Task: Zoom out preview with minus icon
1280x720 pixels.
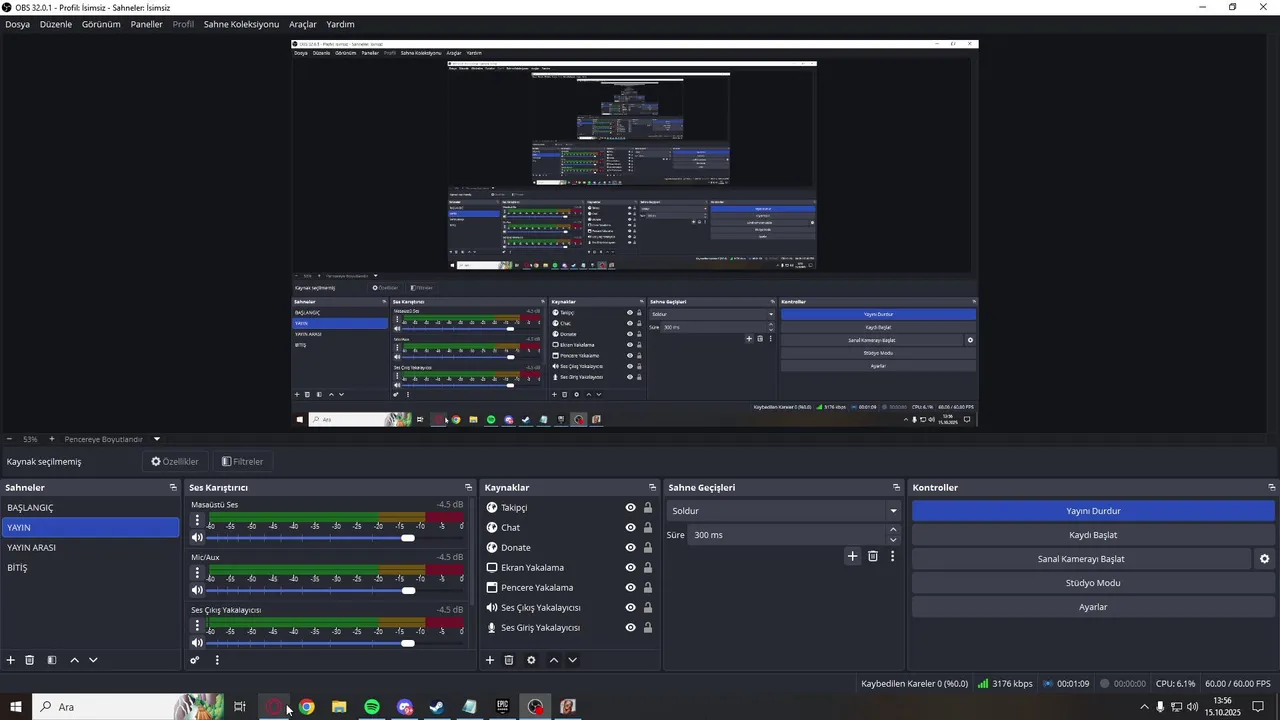Action: 10,439
